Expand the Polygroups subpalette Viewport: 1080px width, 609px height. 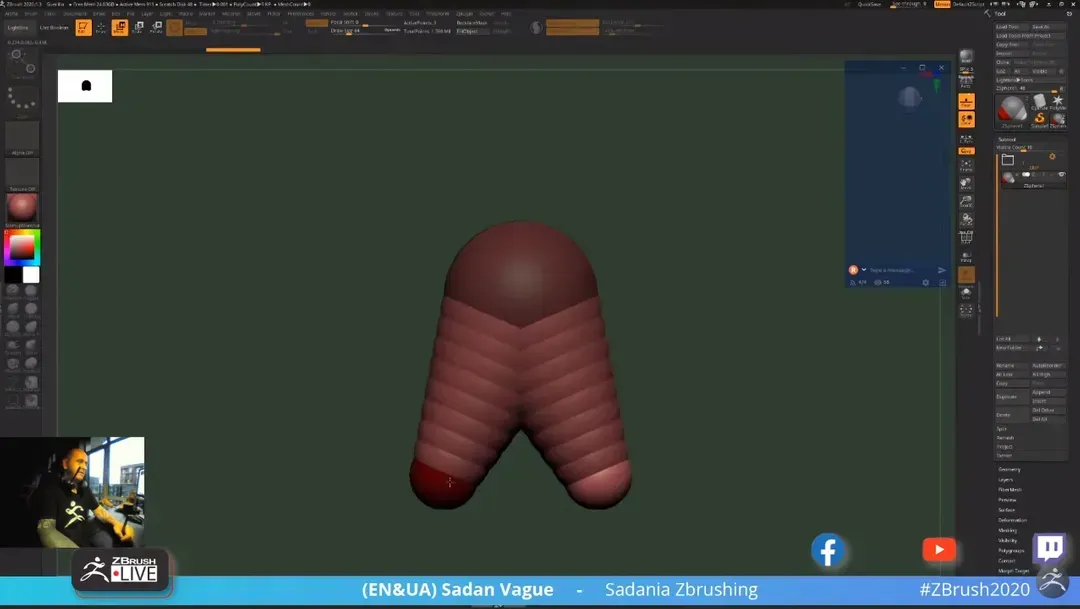(1011, 550)
